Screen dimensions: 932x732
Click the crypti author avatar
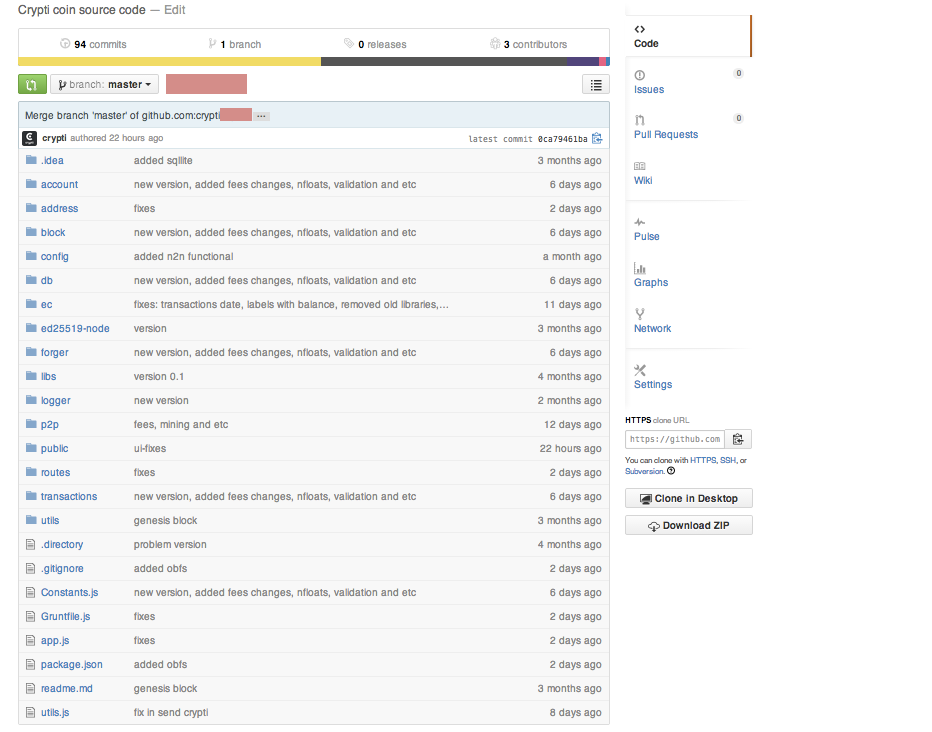(30, 138)
